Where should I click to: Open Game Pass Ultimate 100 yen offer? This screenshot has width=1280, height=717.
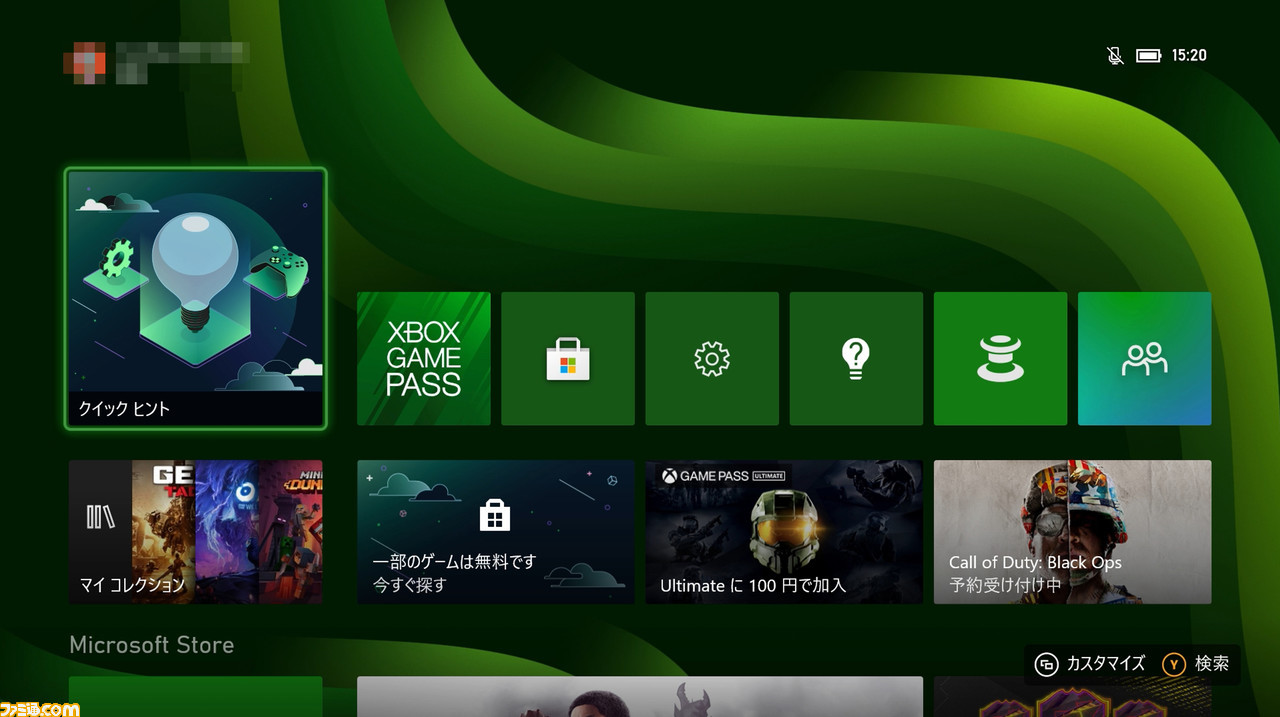784,532
